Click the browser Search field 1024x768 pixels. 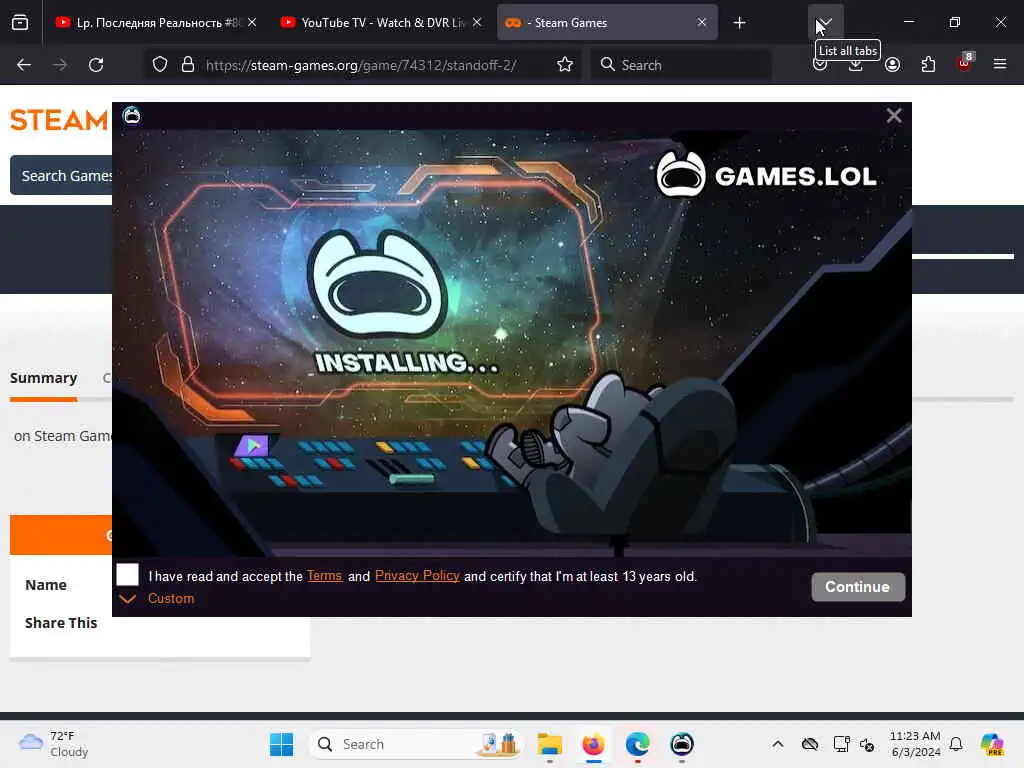coord(681,65)
